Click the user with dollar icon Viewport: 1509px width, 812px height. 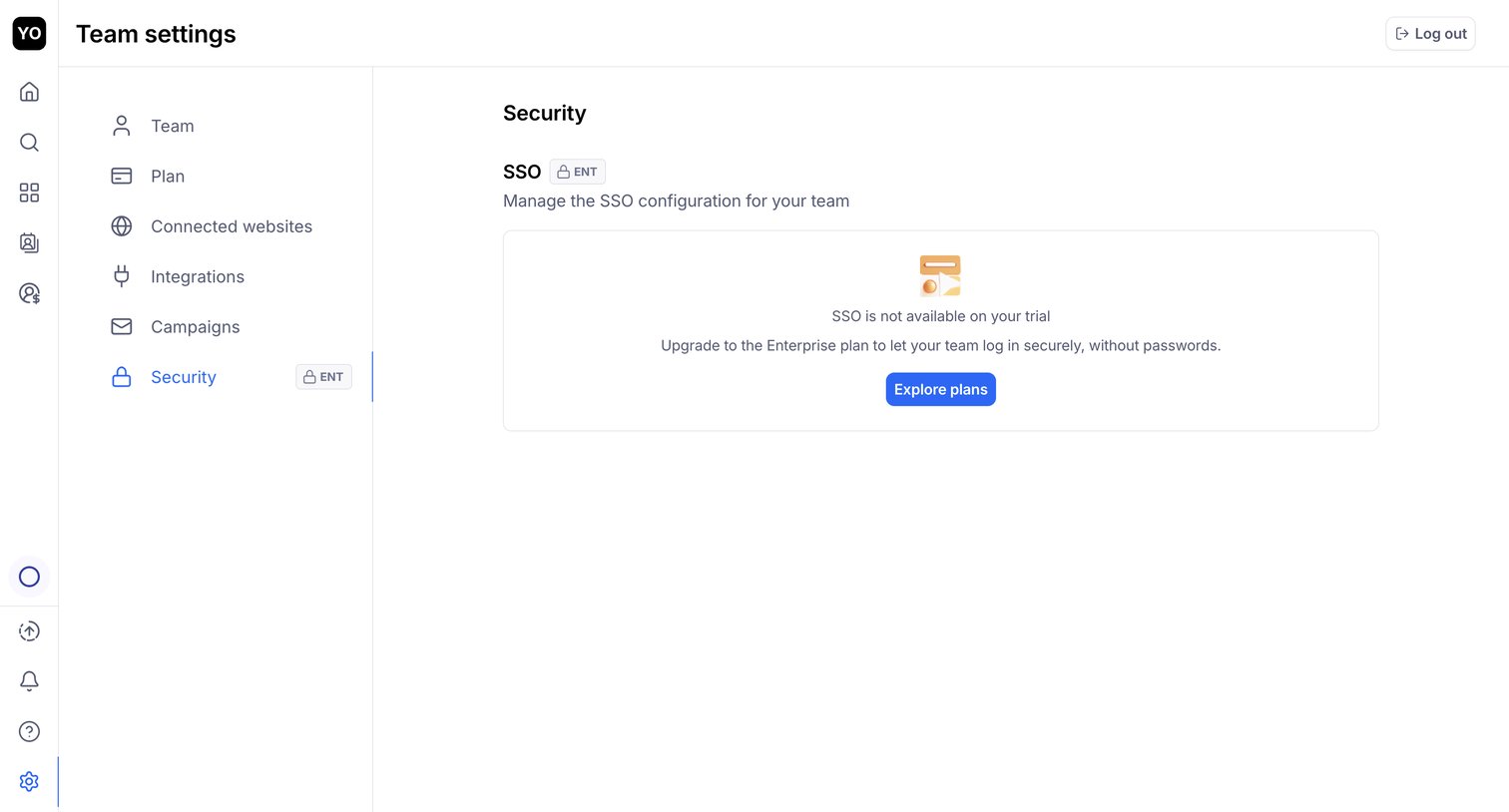(x=29, y=293)
